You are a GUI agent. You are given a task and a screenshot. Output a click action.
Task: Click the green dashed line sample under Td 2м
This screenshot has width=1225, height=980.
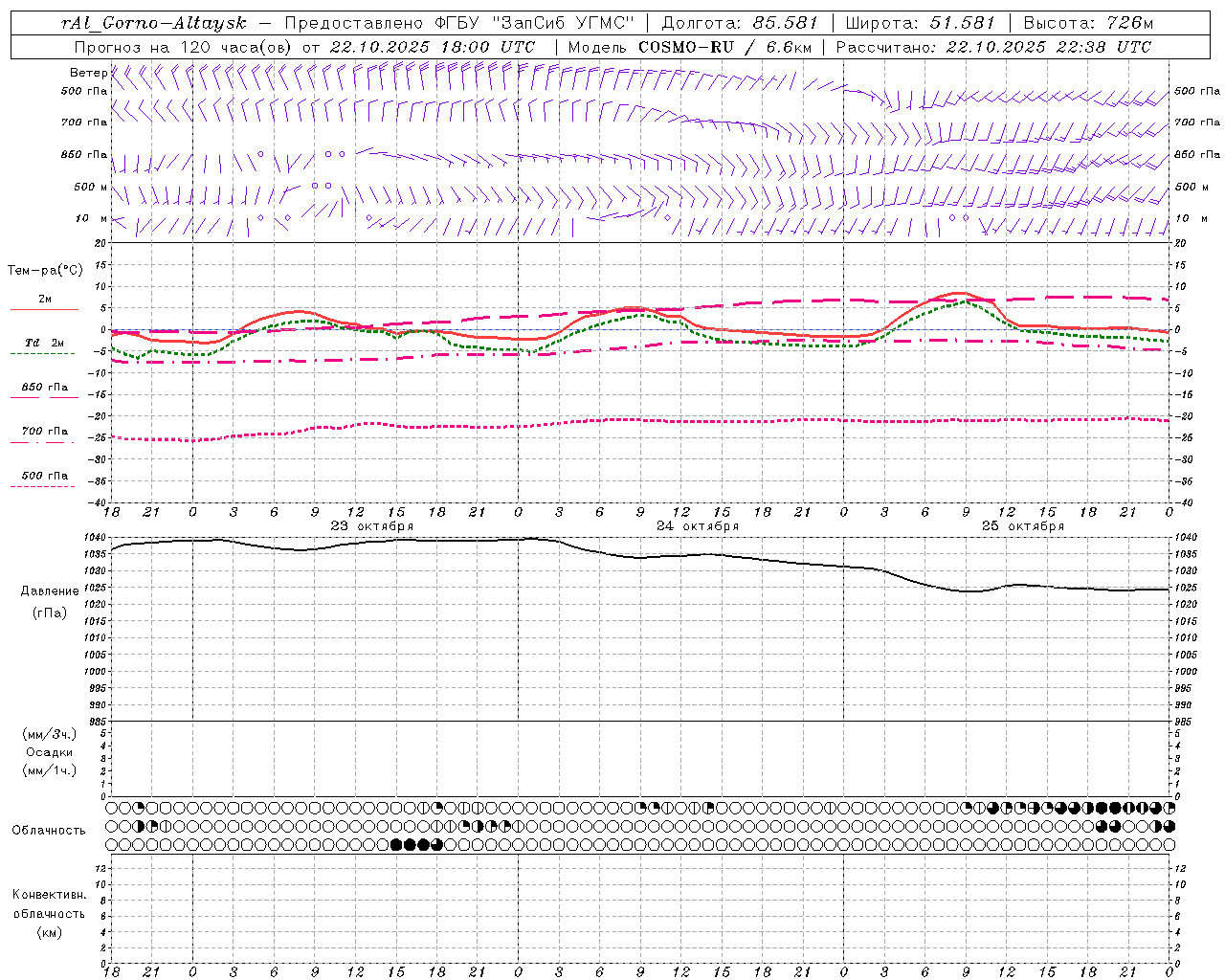coord(42,353)
